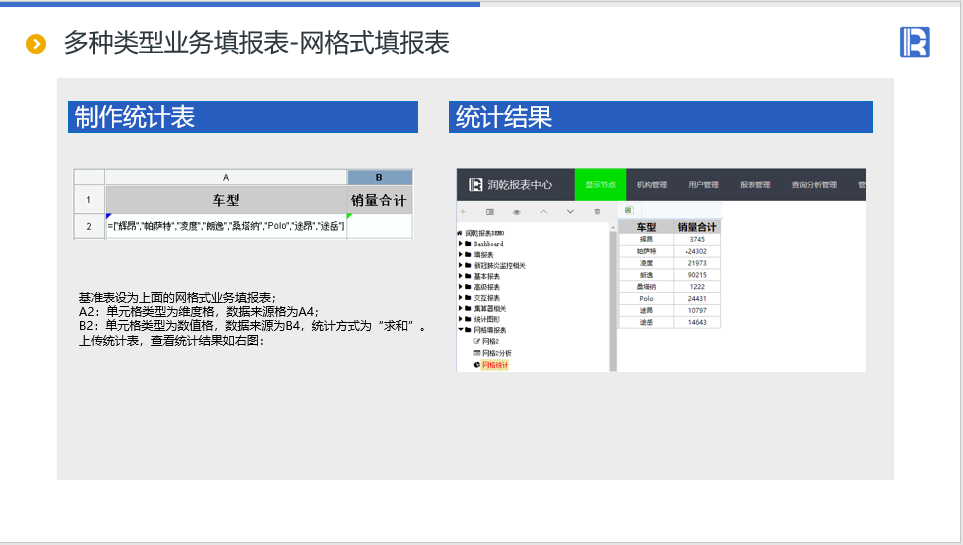The width and height of the screenshot is (963, 545).
Task: Click the plus add-node icon
Action: pyautogui.click(x=463, y=212)
